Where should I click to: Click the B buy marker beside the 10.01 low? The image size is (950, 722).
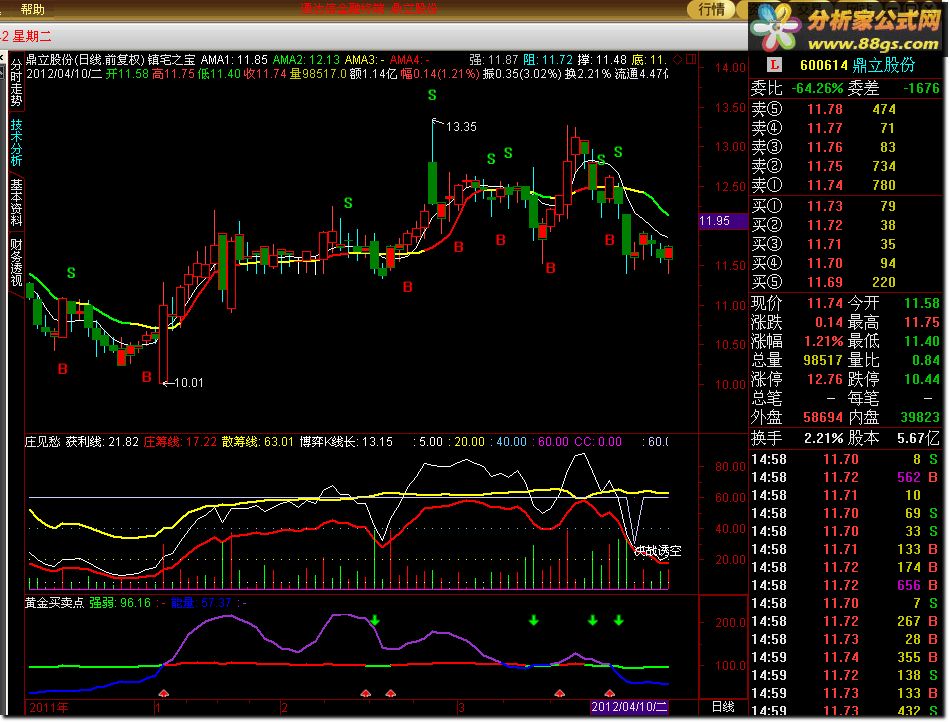(147, 377)
